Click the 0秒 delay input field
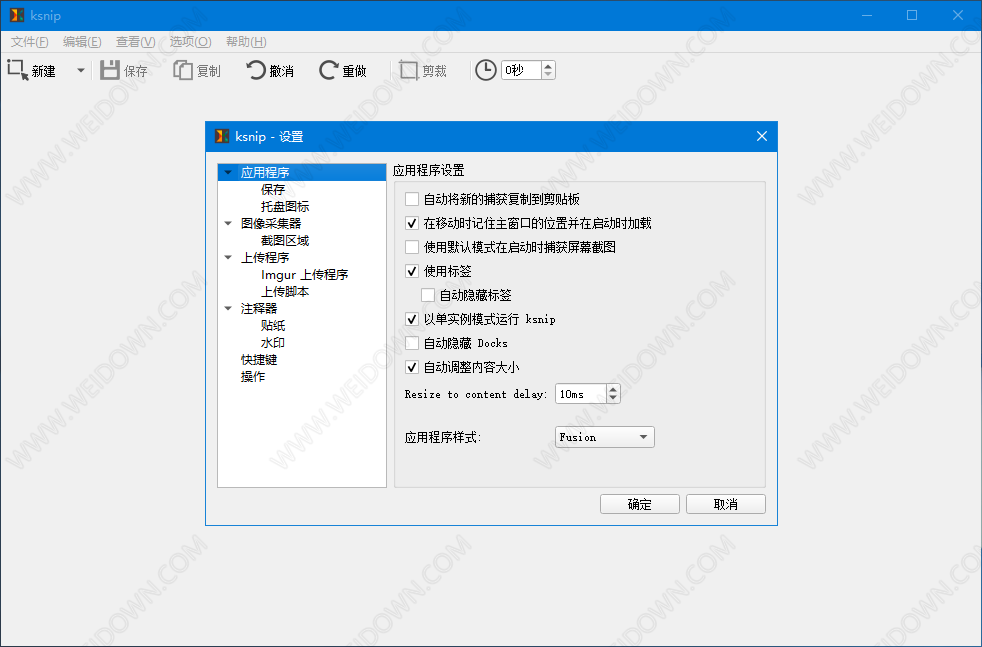Screen dimensions: 982x647 tap(521, 70)
